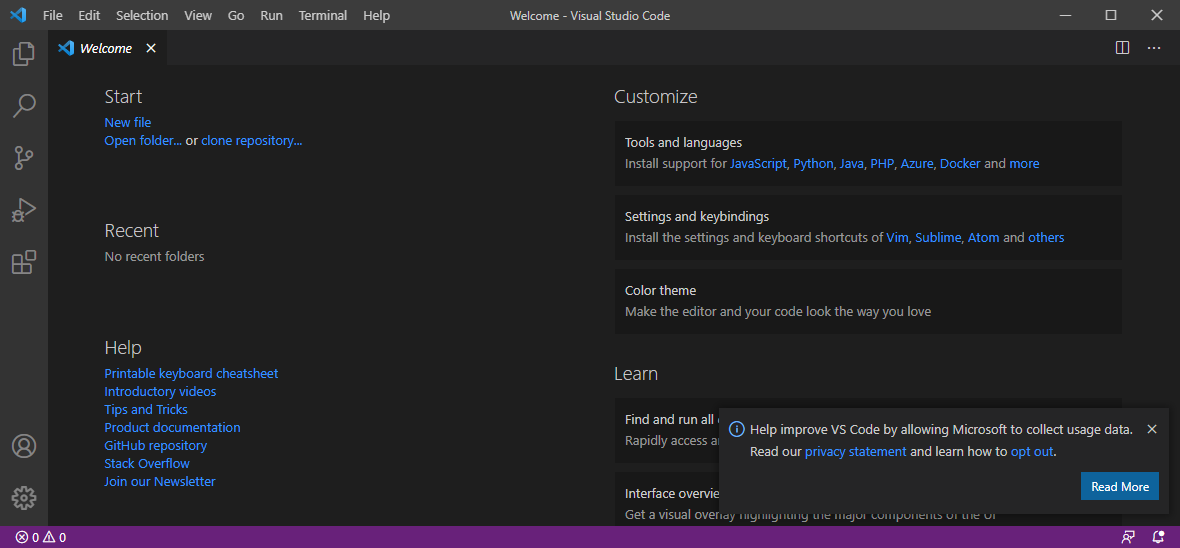Open the Explorer view in activity bar
Screen dimensions: 1180x548
point(23,53)
